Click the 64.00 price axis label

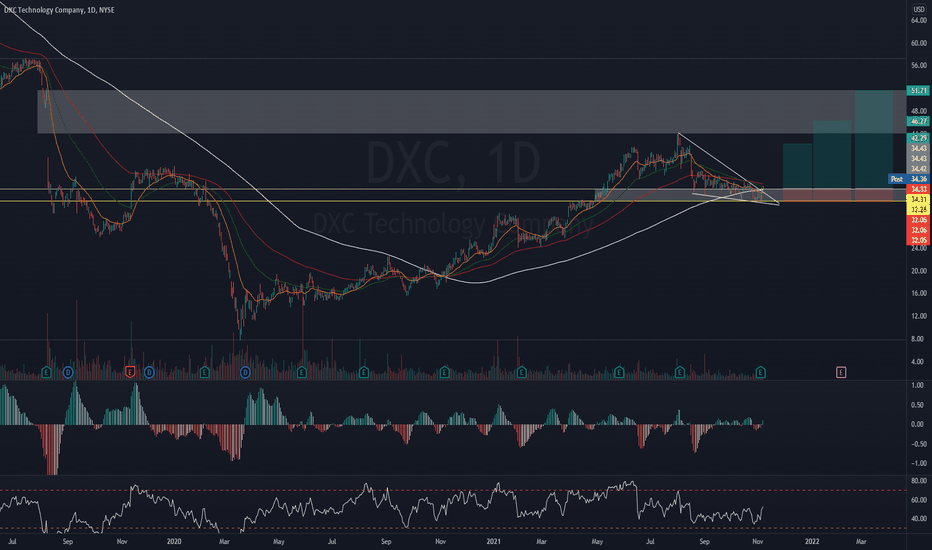(918, 20)
